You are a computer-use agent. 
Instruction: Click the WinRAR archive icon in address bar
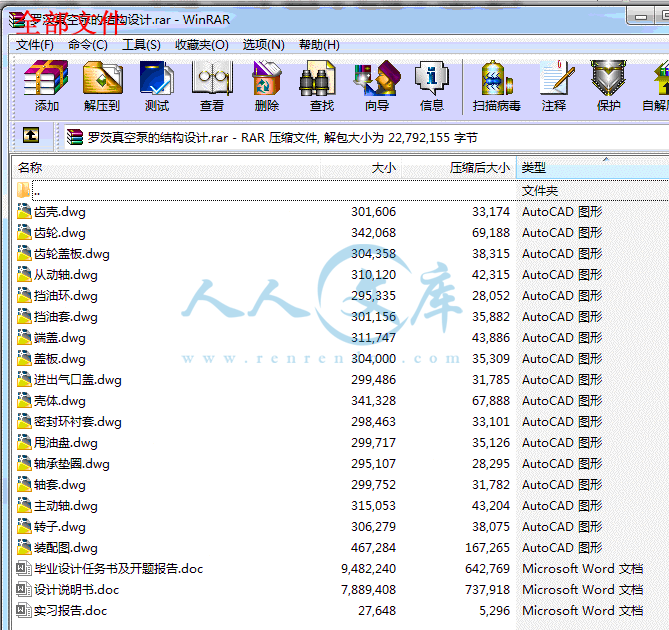point(75,137)
